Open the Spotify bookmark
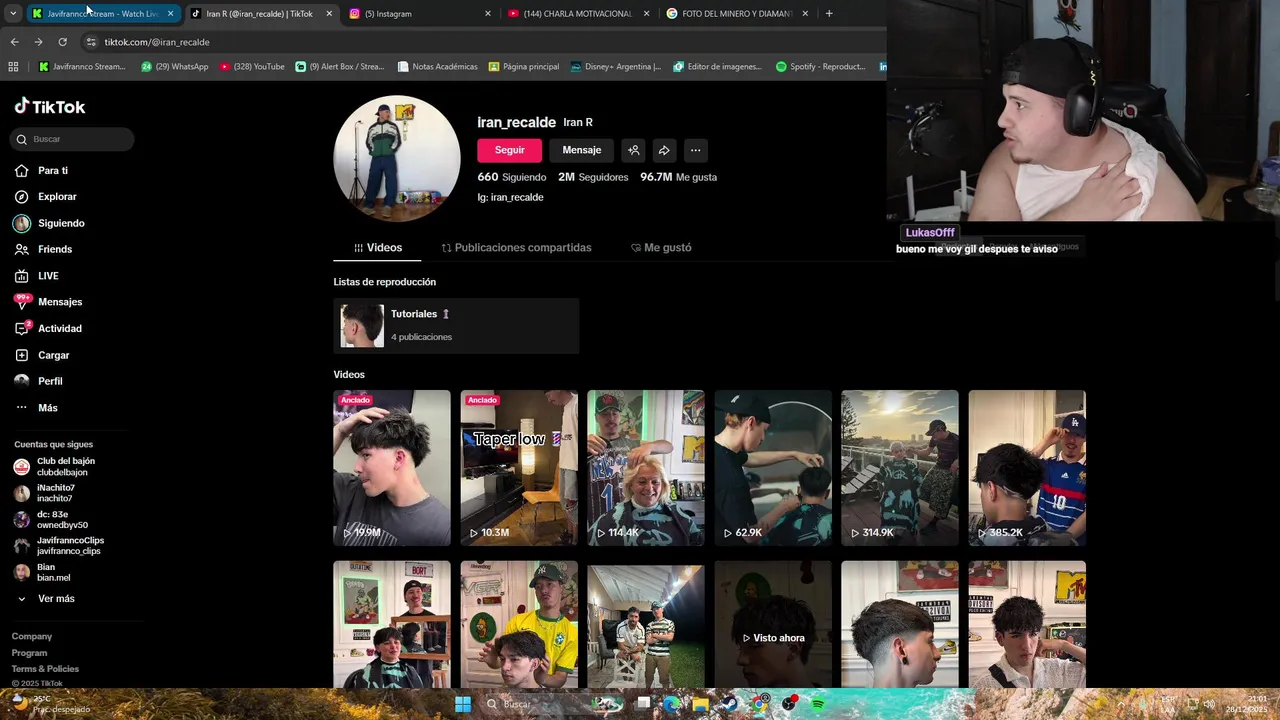 pos(820,67)
